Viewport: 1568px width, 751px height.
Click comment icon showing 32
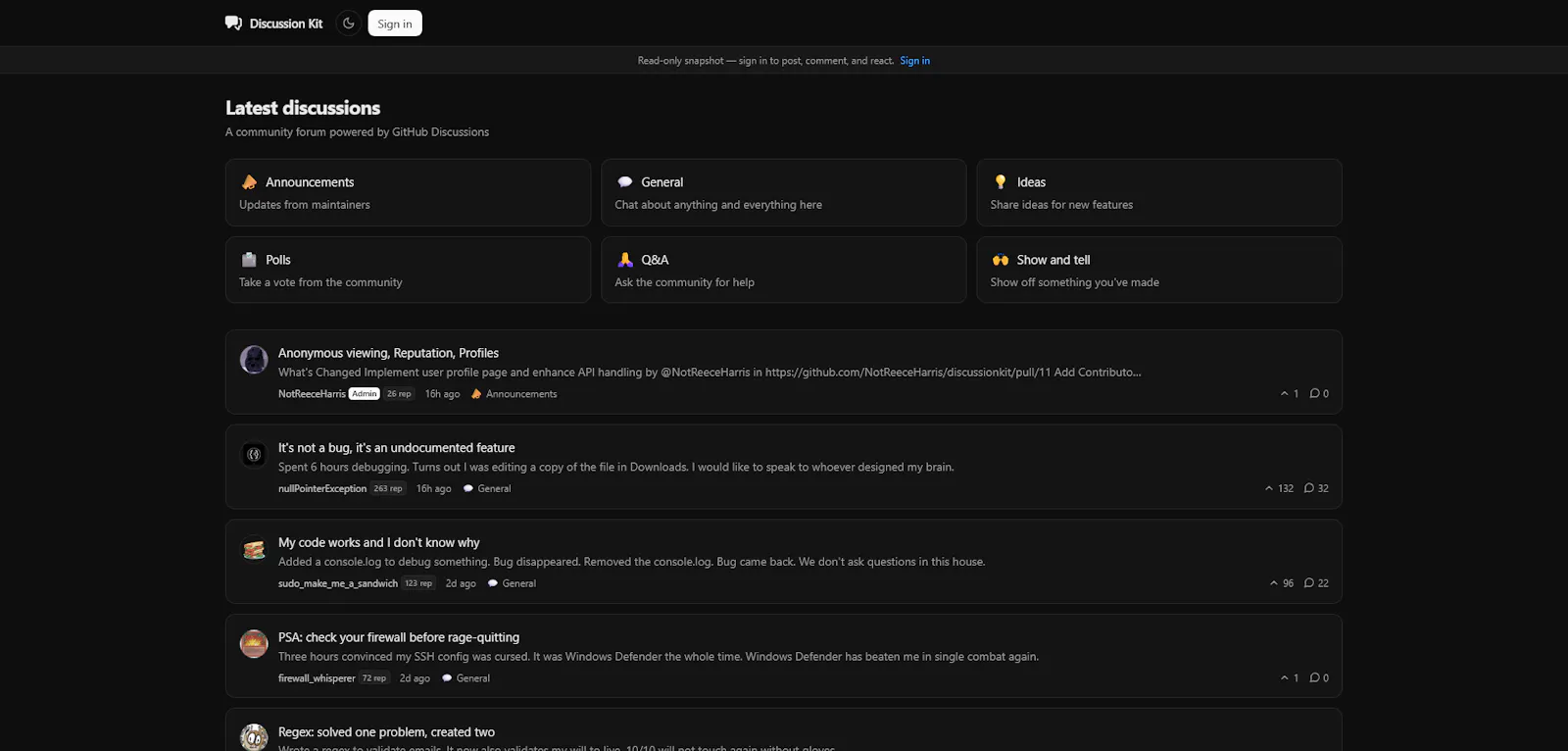tap(1309, 488)
